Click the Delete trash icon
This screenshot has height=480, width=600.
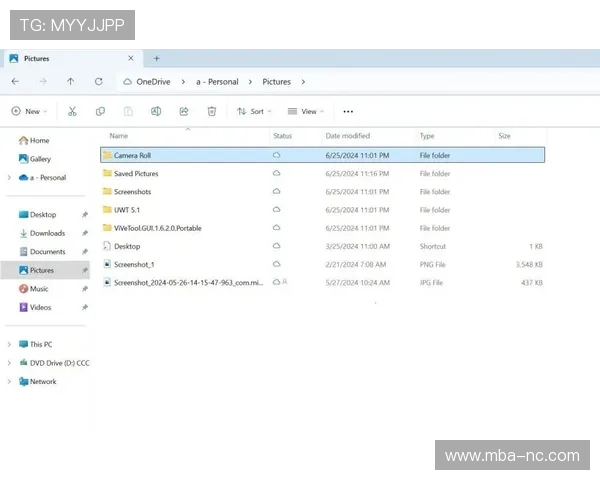click(212, 111)
